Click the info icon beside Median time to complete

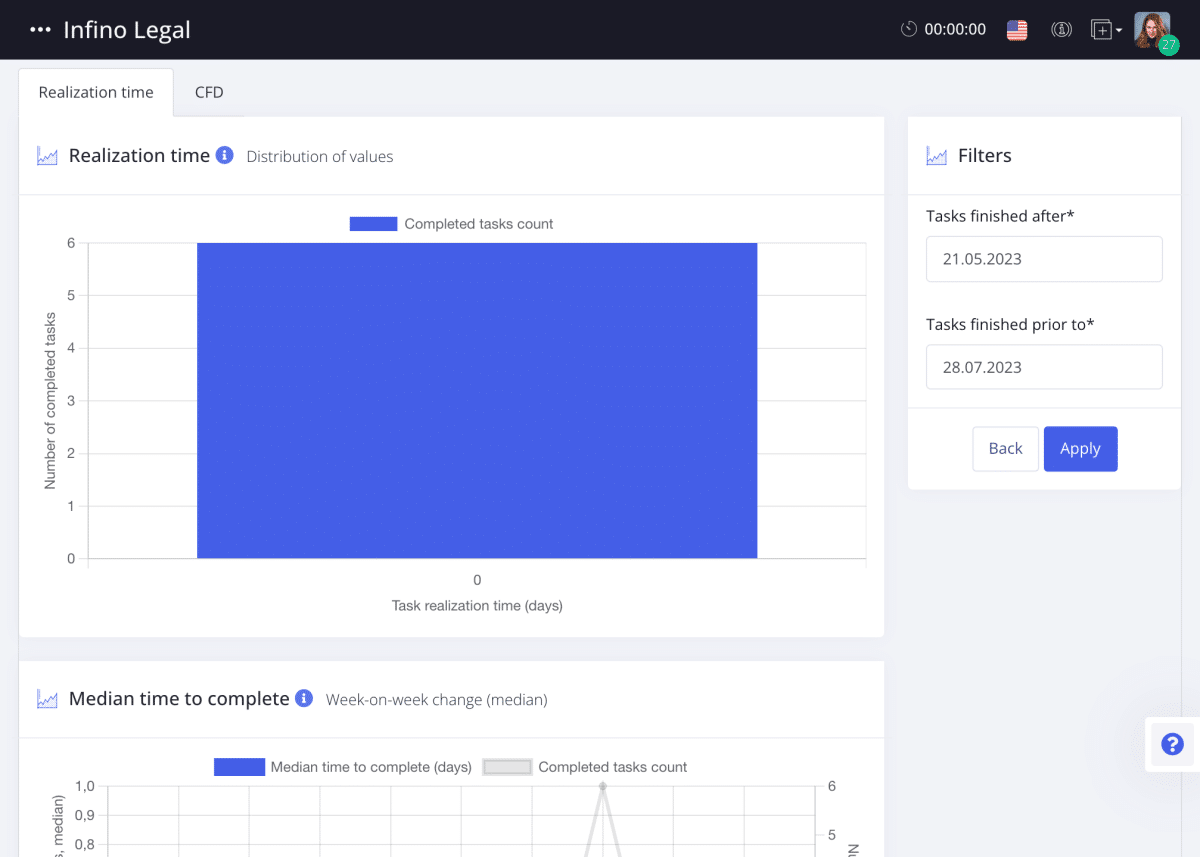click(303, 698)
